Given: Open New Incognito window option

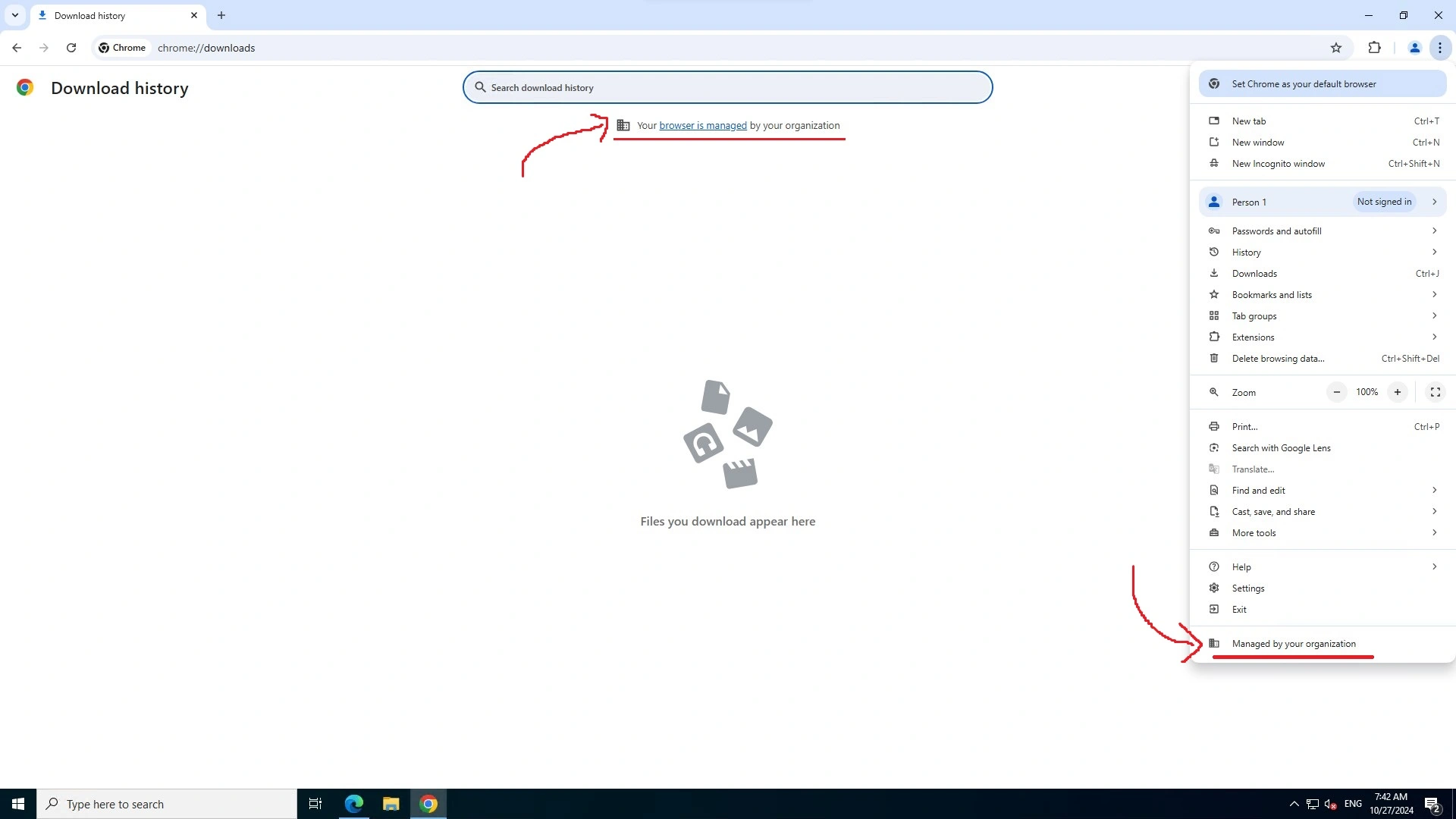Looking at the screenshot, I should point(1278,163).
